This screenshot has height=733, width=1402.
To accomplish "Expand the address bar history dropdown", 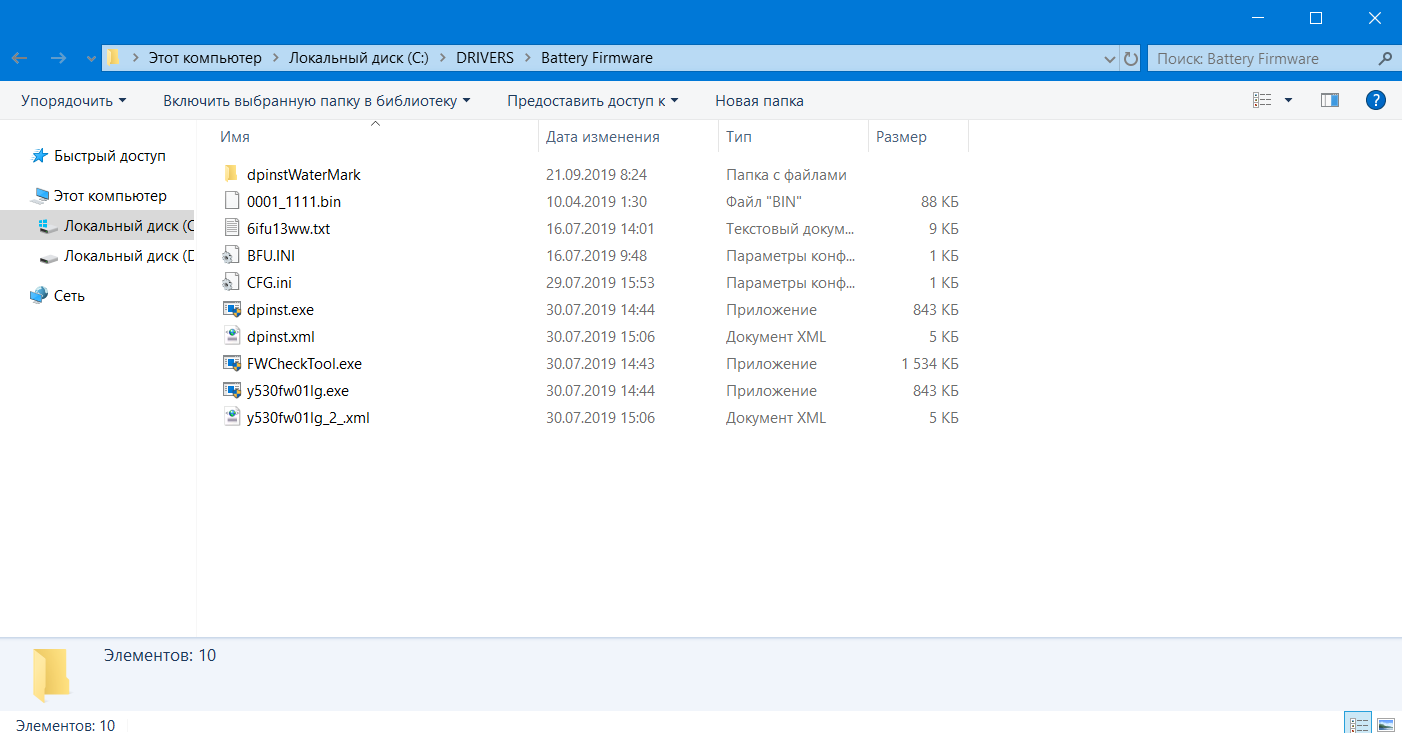I will pyautogui.click(x=1110, y=59).
